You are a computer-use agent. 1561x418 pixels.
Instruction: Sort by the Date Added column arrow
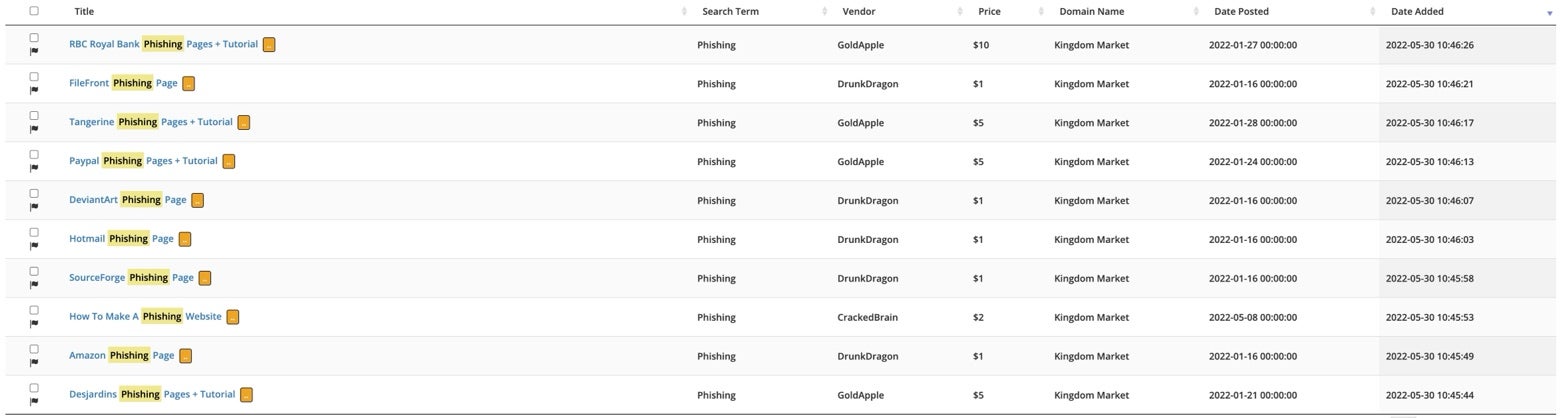(1550, 13)
